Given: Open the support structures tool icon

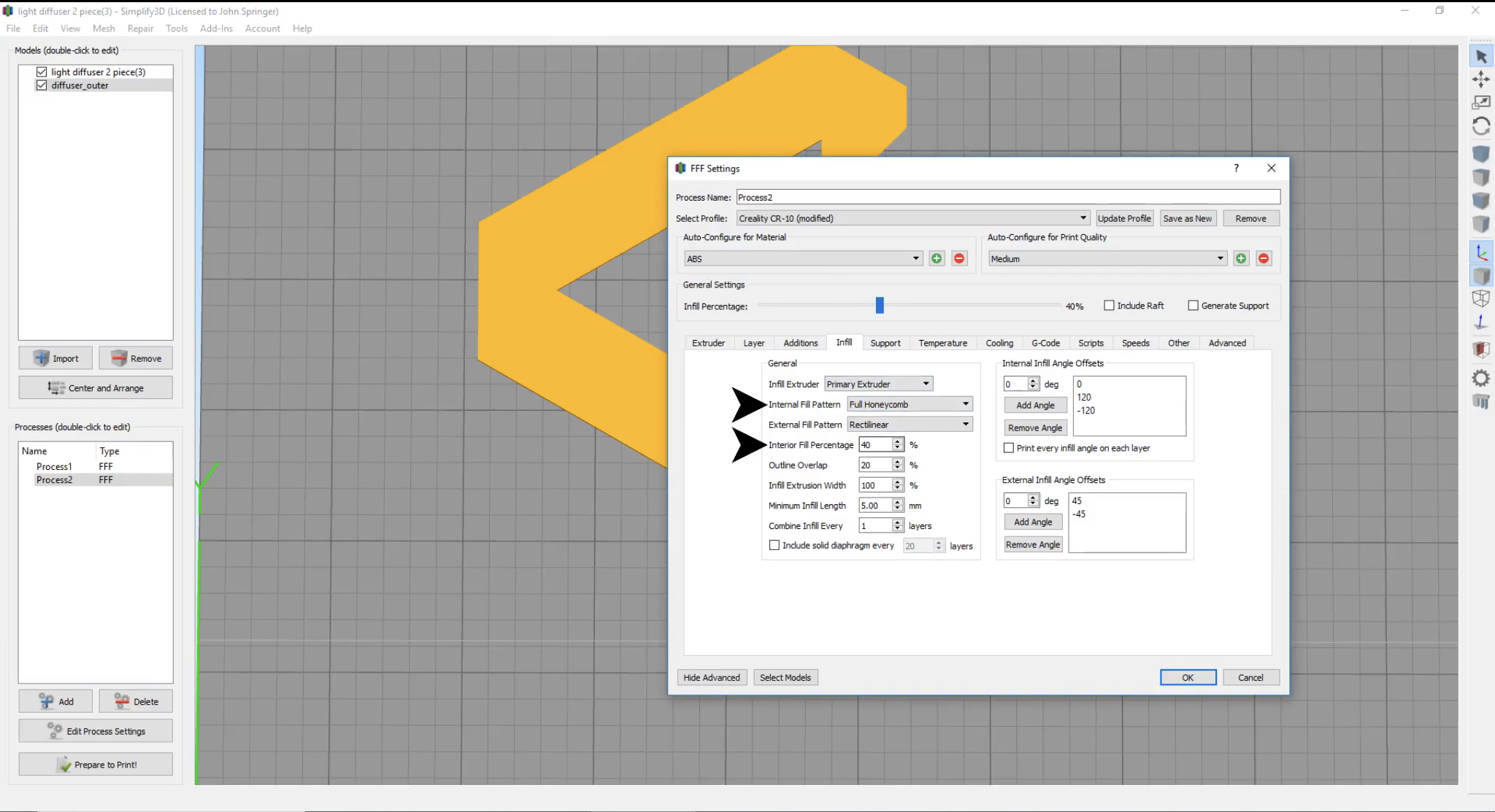Looking at the screenshot, I should [x=1480, y=402].
